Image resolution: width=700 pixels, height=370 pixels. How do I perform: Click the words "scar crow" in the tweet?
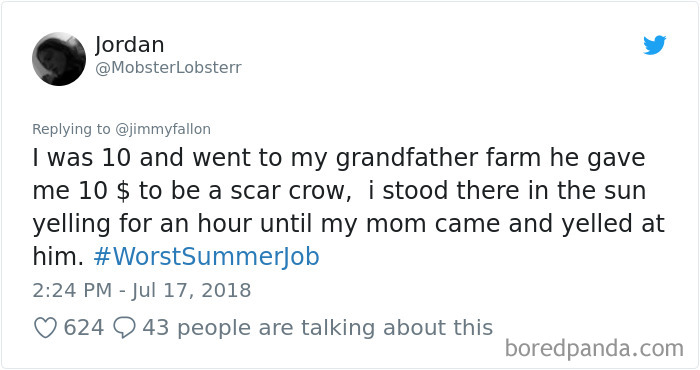pos(288,191)
